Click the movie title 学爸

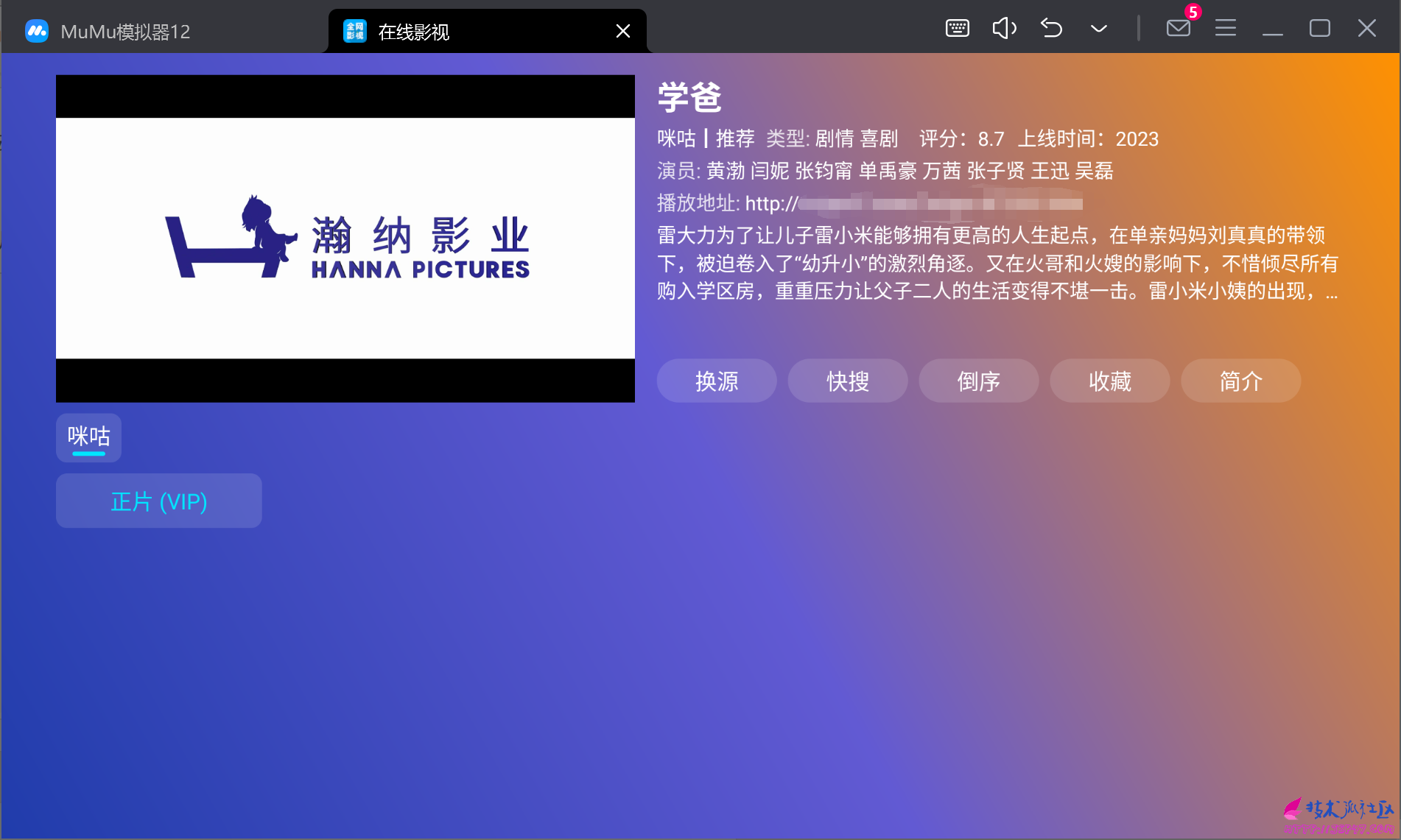coord(689,98)
